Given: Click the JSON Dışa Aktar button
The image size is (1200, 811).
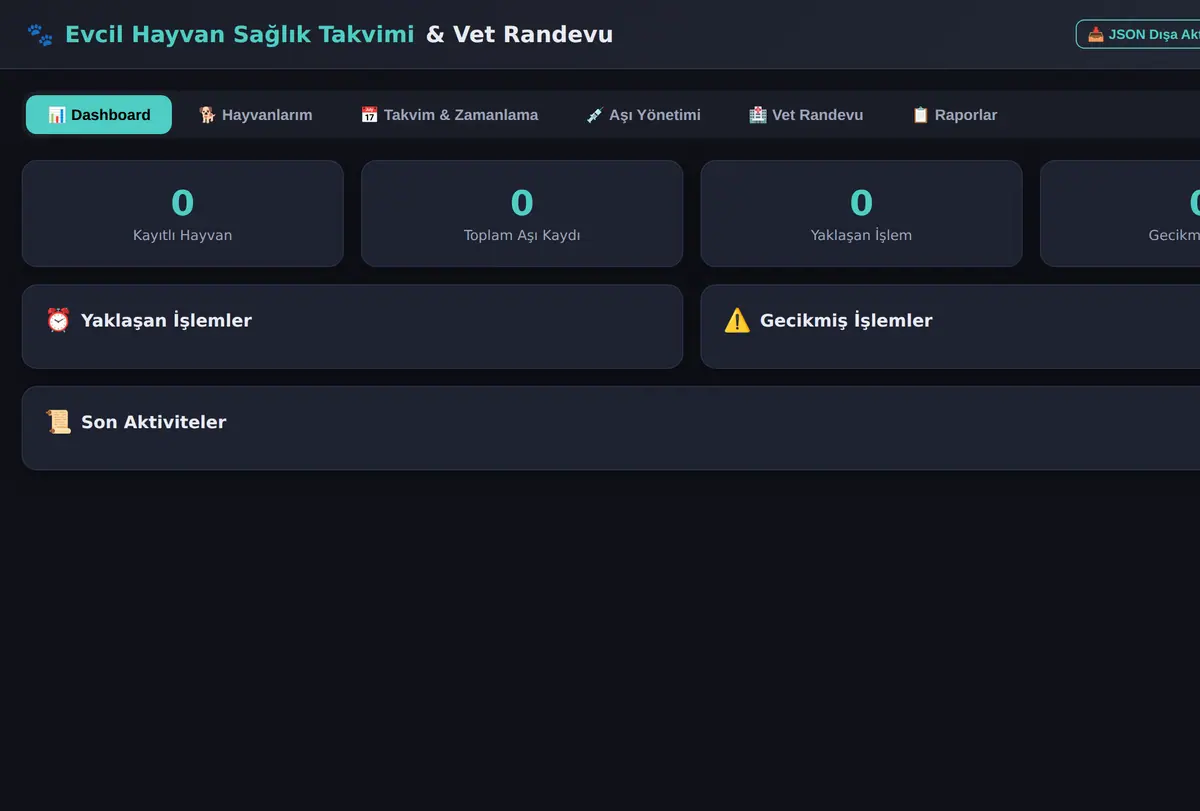Looking at the screenshot, I should (1140, 34).
